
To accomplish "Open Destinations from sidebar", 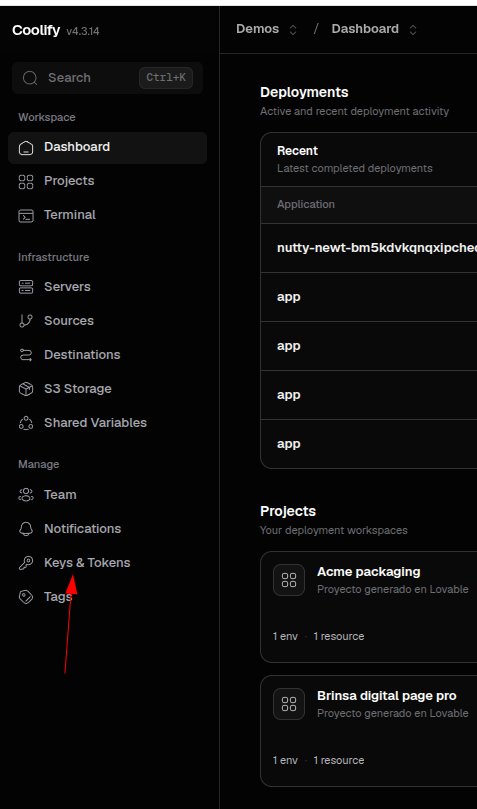I will pyautogui.click(x=107, y=355).
